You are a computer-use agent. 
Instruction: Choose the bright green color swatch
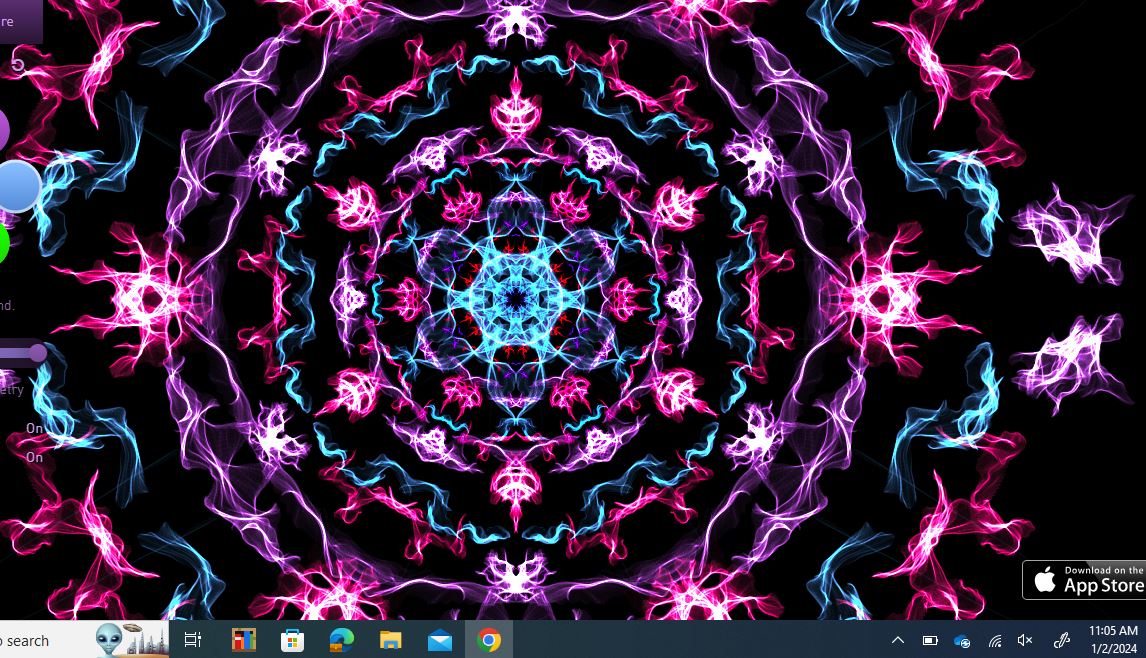pyautogui.click(x=3, y=244)
